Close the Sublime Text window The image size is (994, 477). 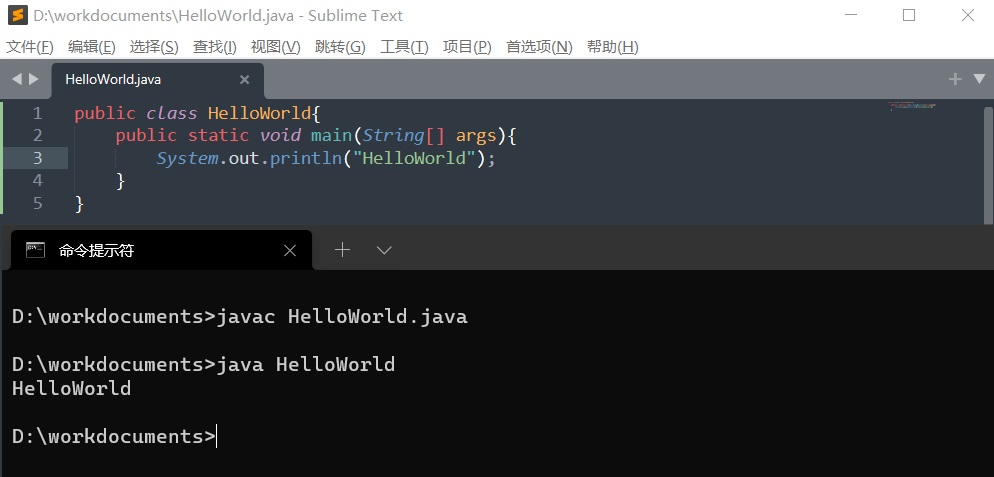coord(967,16)
